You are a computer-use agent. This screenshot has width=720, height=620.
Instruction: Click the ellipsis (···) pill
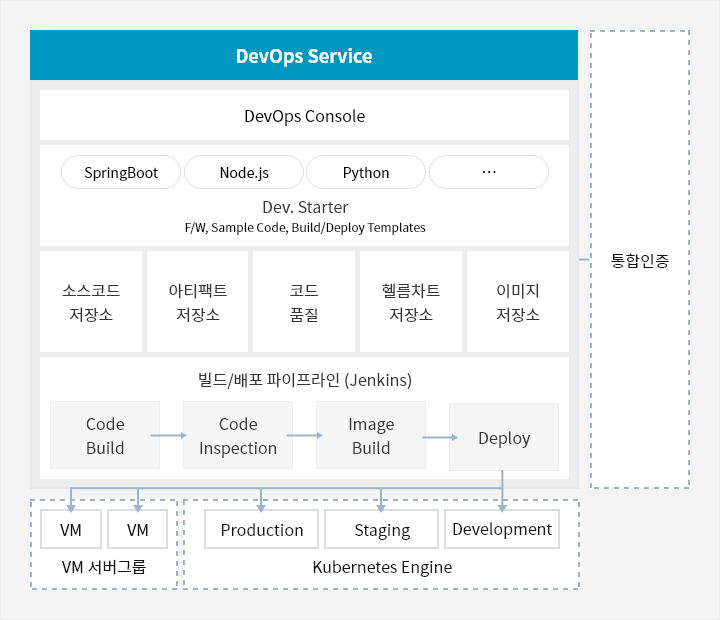point(489,172)
